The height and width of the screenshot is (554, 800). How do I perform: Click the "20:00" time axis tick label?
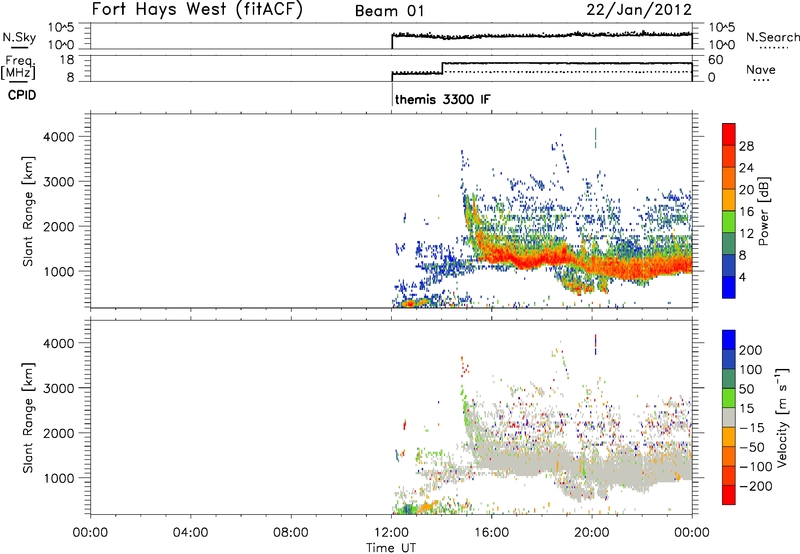coord(592,533)
